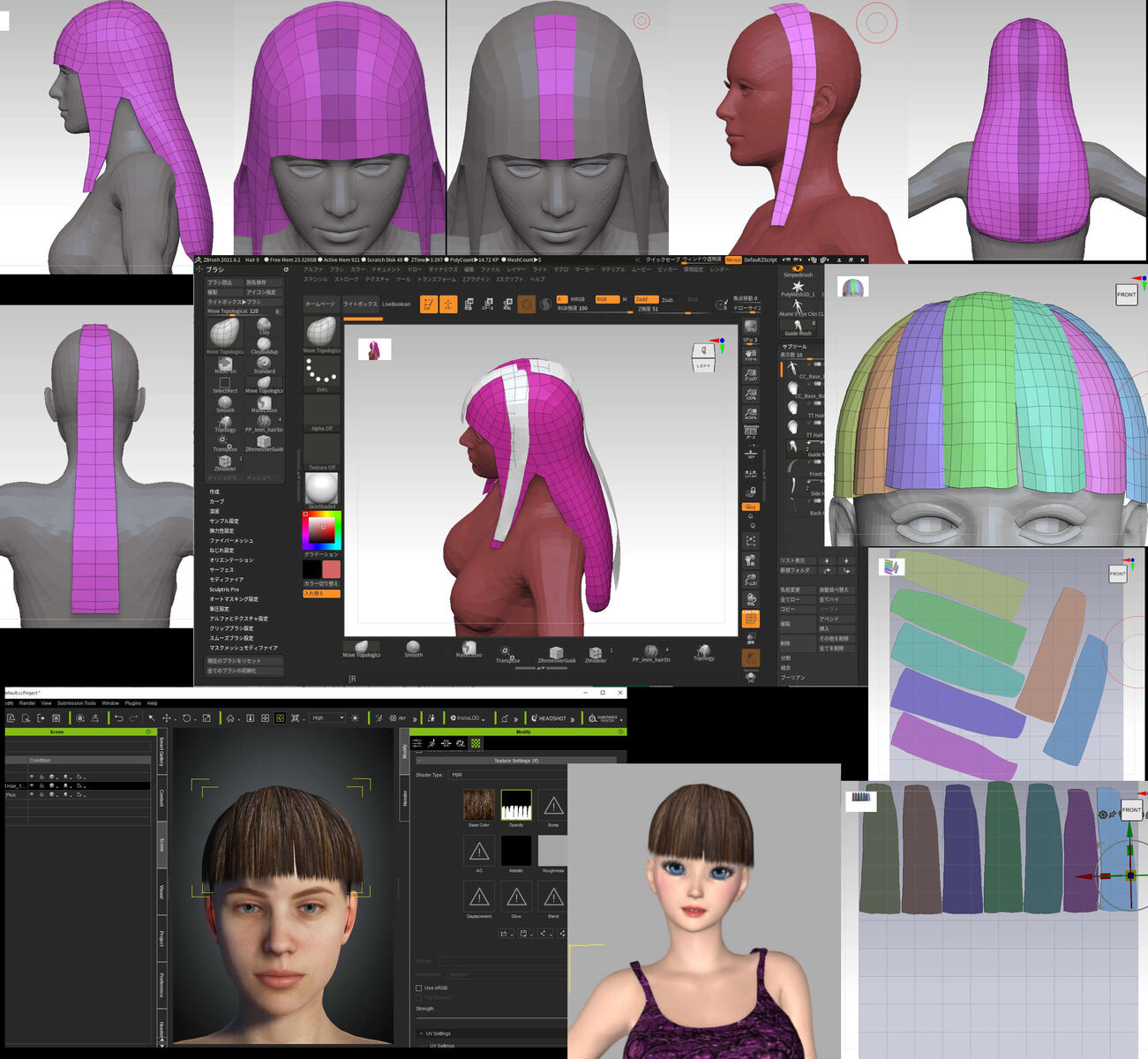Select ZRemesherGuide brush in brush palette
The image size is (1148, 1059).
click(x=264, y=441)
